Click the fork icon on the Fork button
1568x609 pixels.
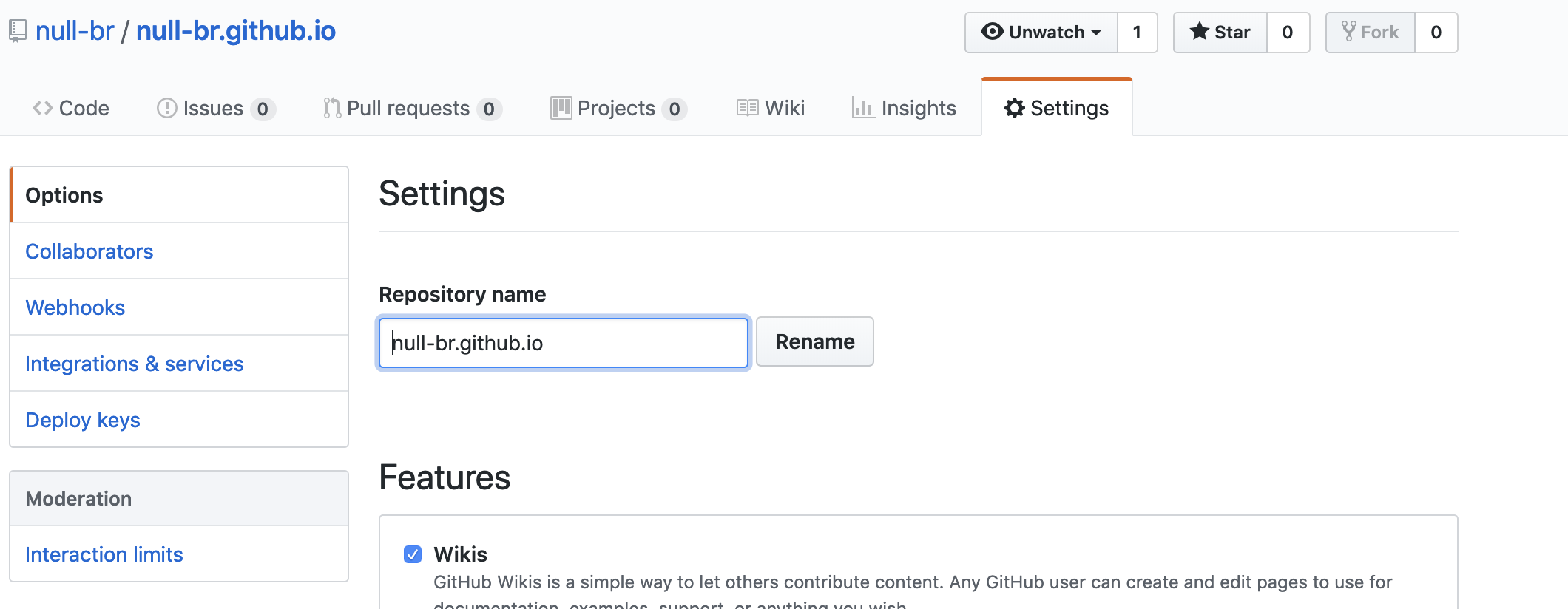(x=1348, y=32)
